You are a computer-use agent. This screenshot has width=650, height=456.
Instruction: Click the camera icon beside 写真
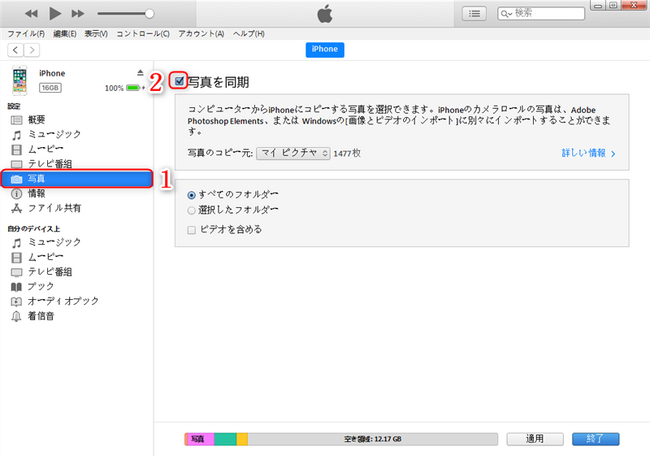(x=16, y=179)
